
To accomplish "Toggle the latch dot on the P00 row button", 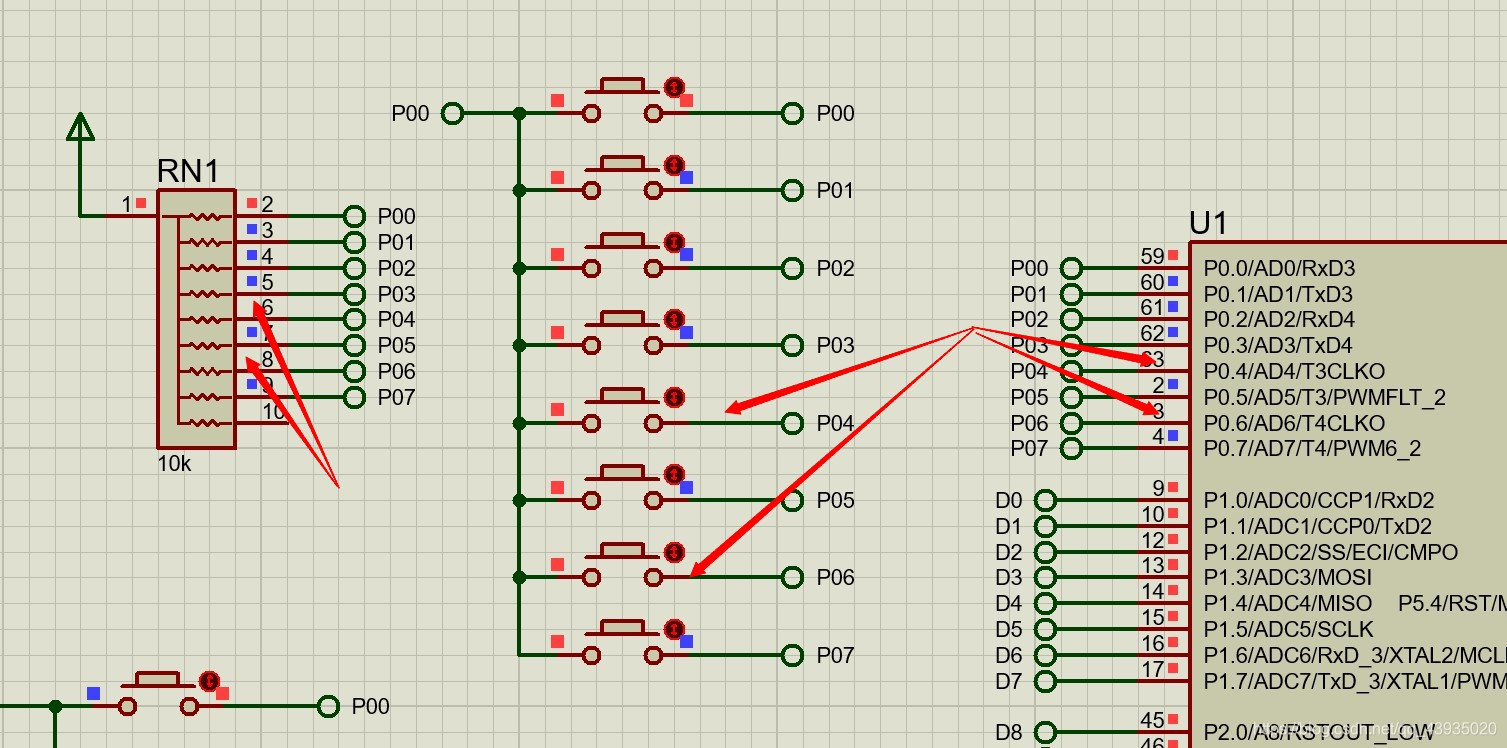I will (675, 86).
